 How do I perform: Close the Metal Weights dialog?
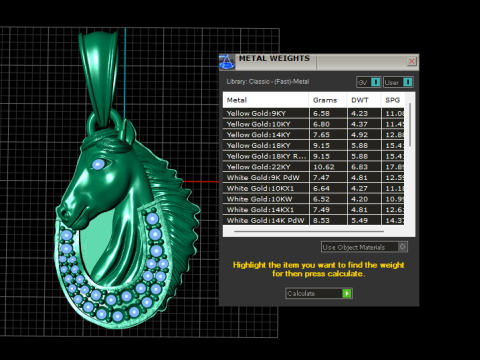point(412,61)
